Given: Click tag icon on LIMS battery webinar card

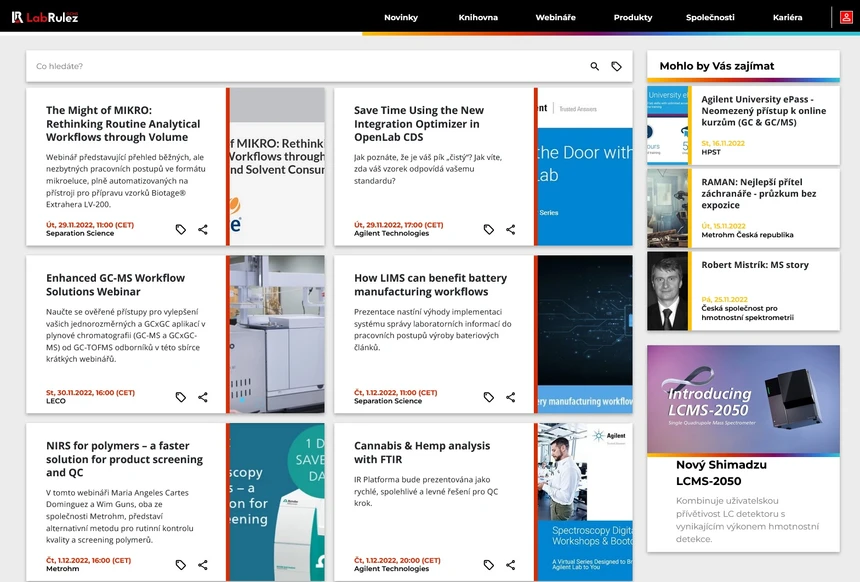Looking at the screenshot, I should coord(489,397).
